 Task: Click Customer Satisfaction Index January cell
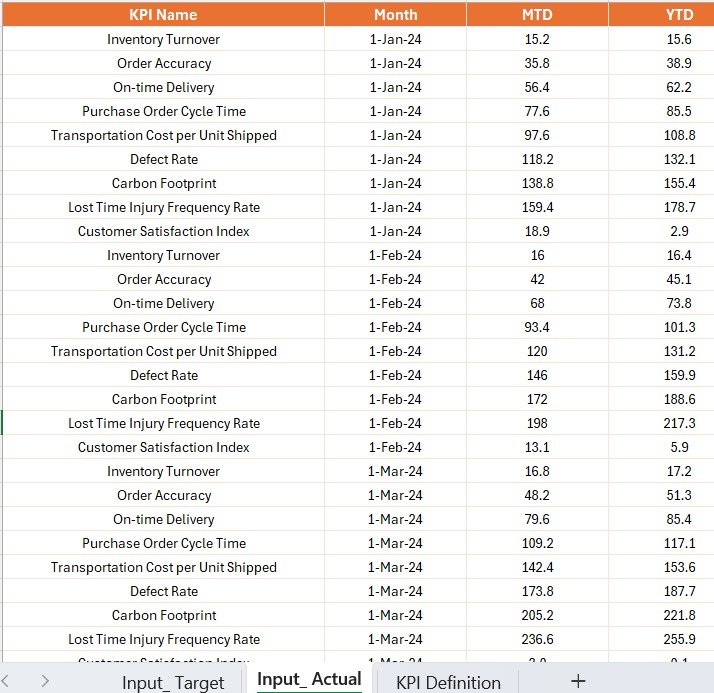pos(163,231)
